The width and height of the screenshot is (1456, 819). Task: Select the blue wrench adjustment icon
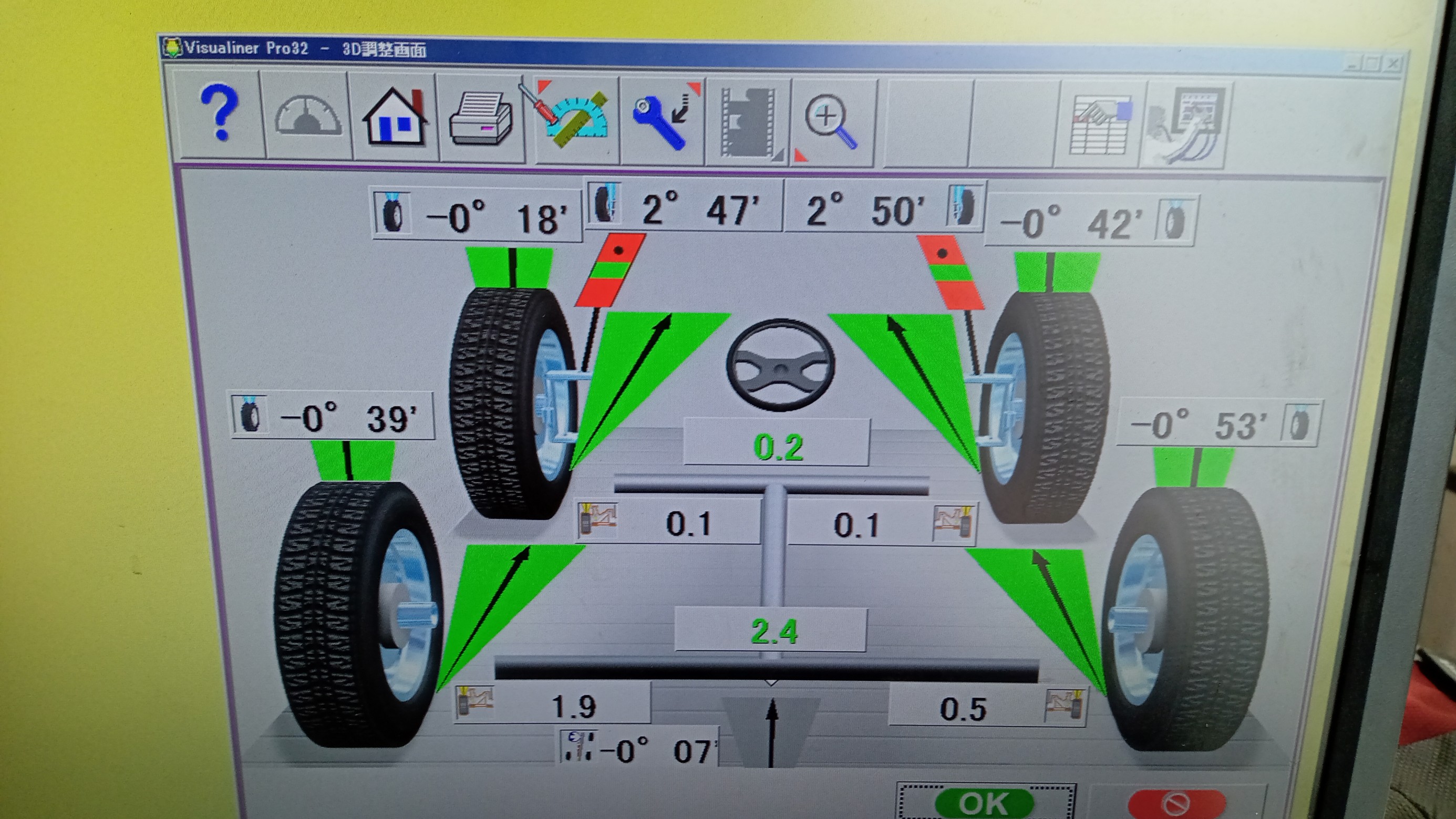(x=663, y=120)
